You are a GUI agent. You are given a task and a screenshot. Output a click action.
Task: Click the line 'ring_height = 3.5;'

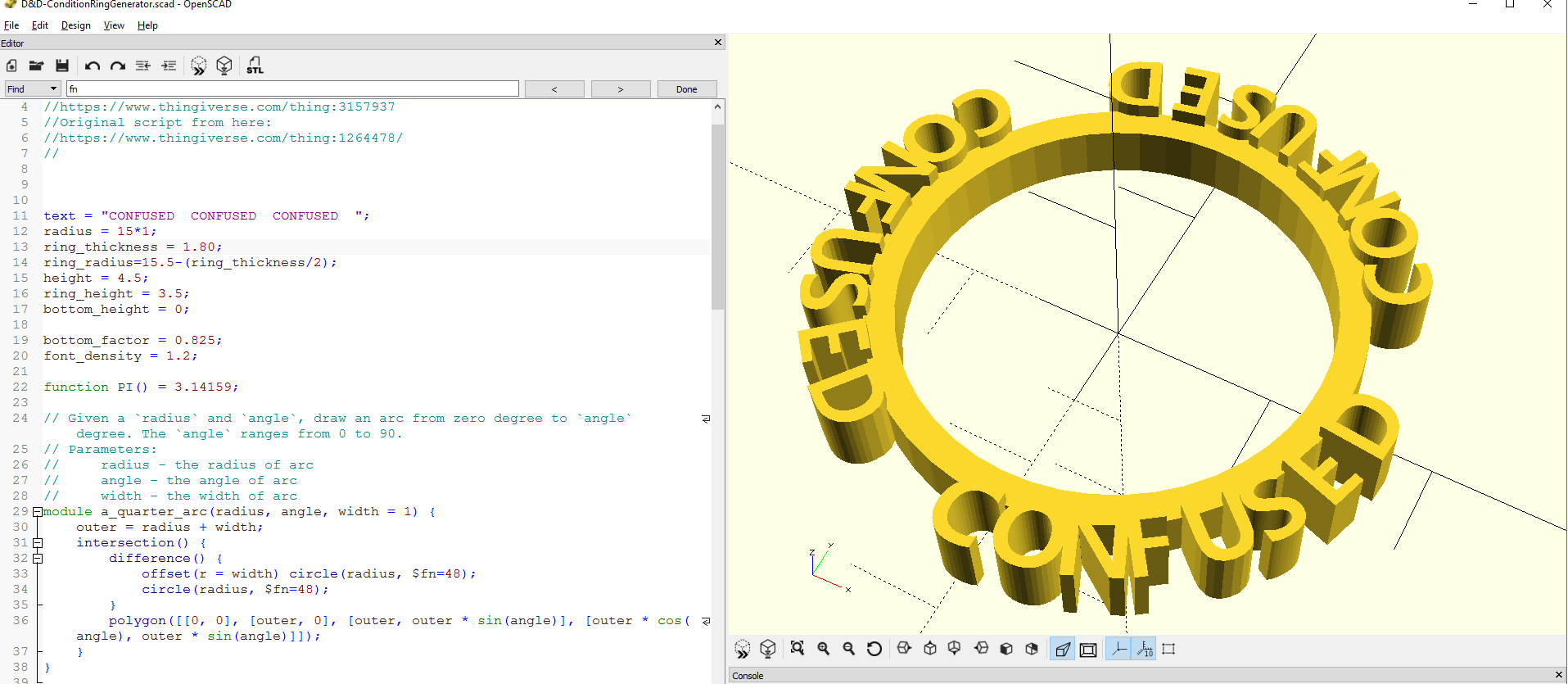116,293
